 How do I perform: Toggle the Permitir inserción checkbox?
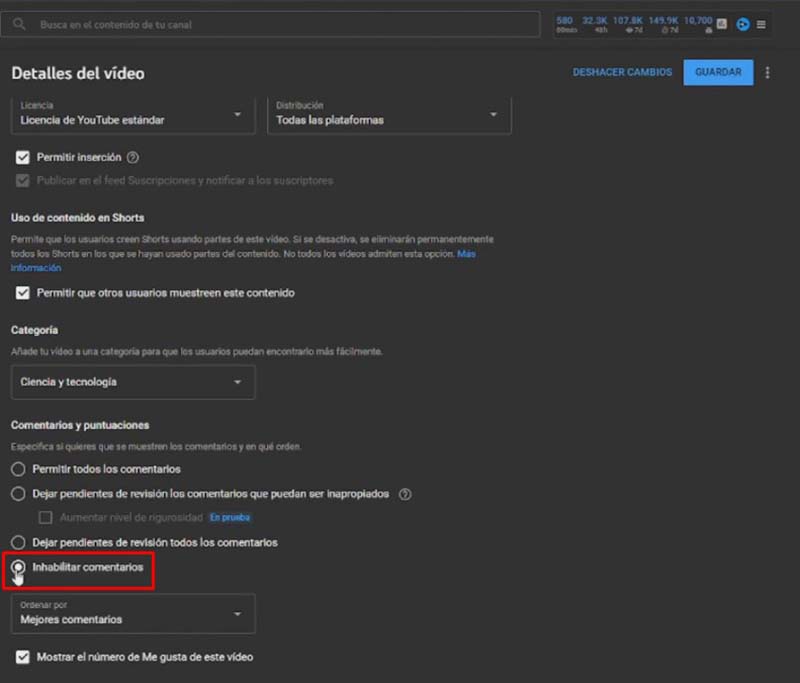(22, 158)
